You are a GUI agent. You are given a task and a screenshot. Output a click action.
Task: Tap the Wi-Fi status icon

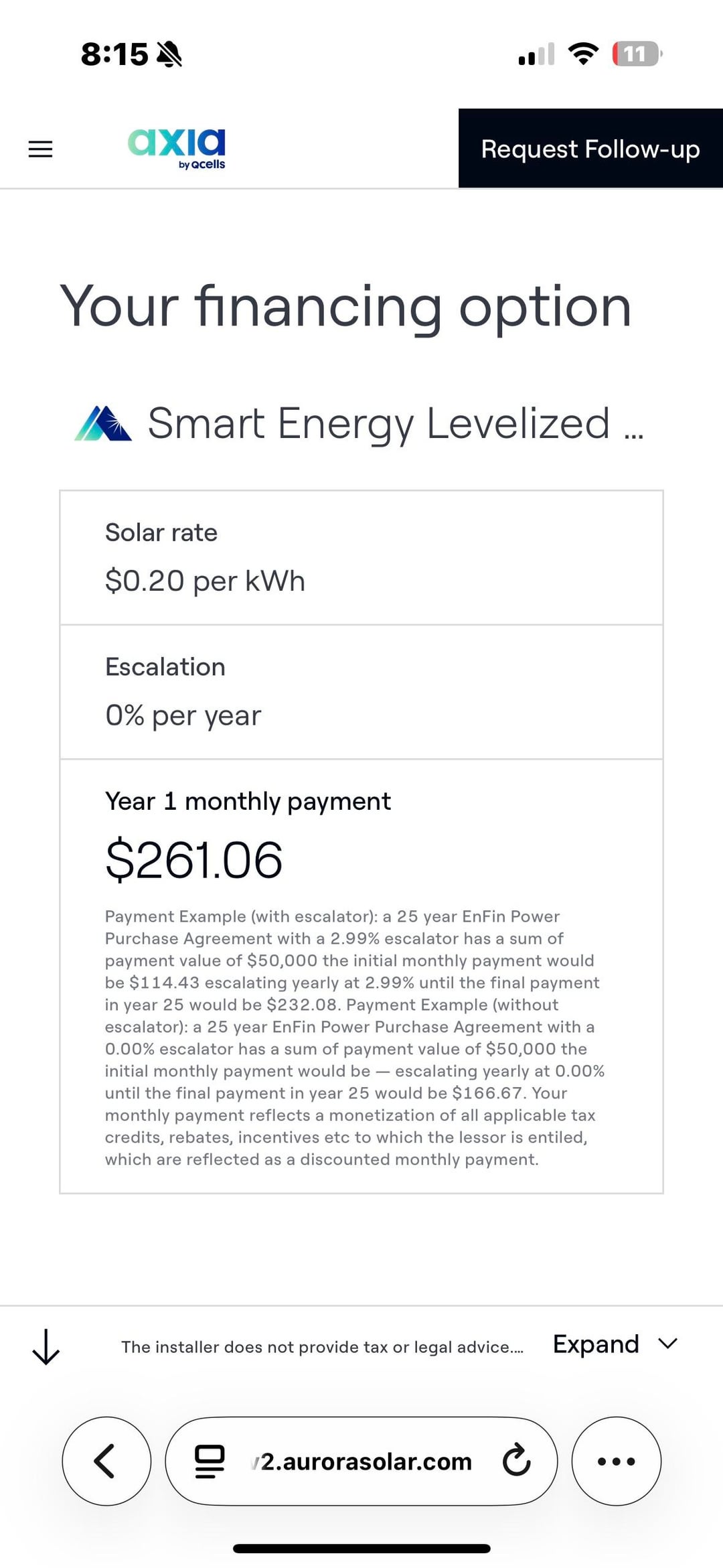[x=583, y=54]
